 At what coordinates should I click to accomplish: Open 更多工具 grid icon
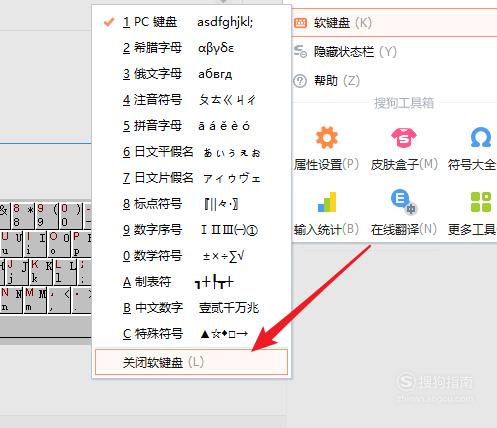point(481,202)
